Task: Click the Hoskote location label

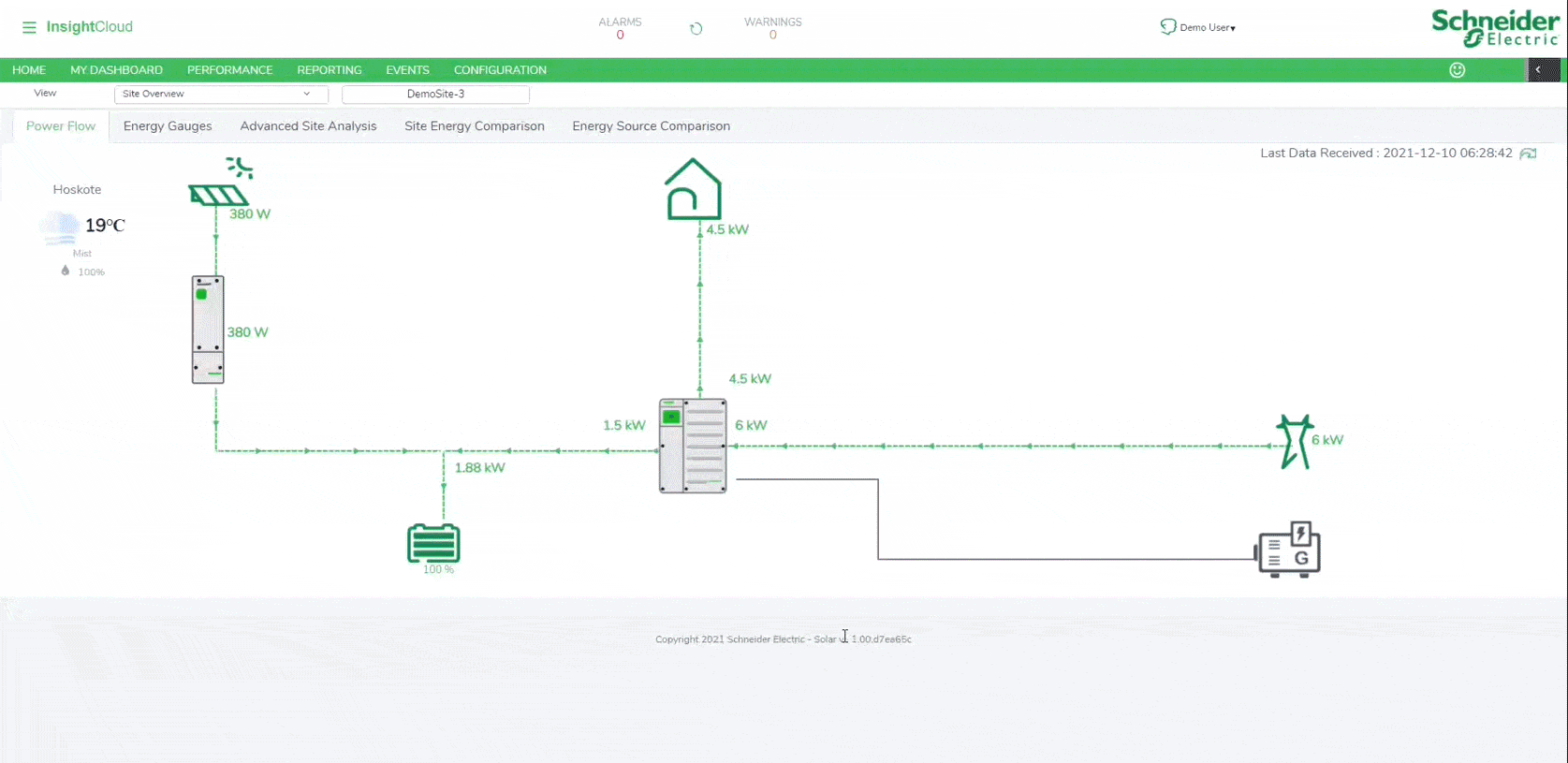Action: (x=77, y=190)
